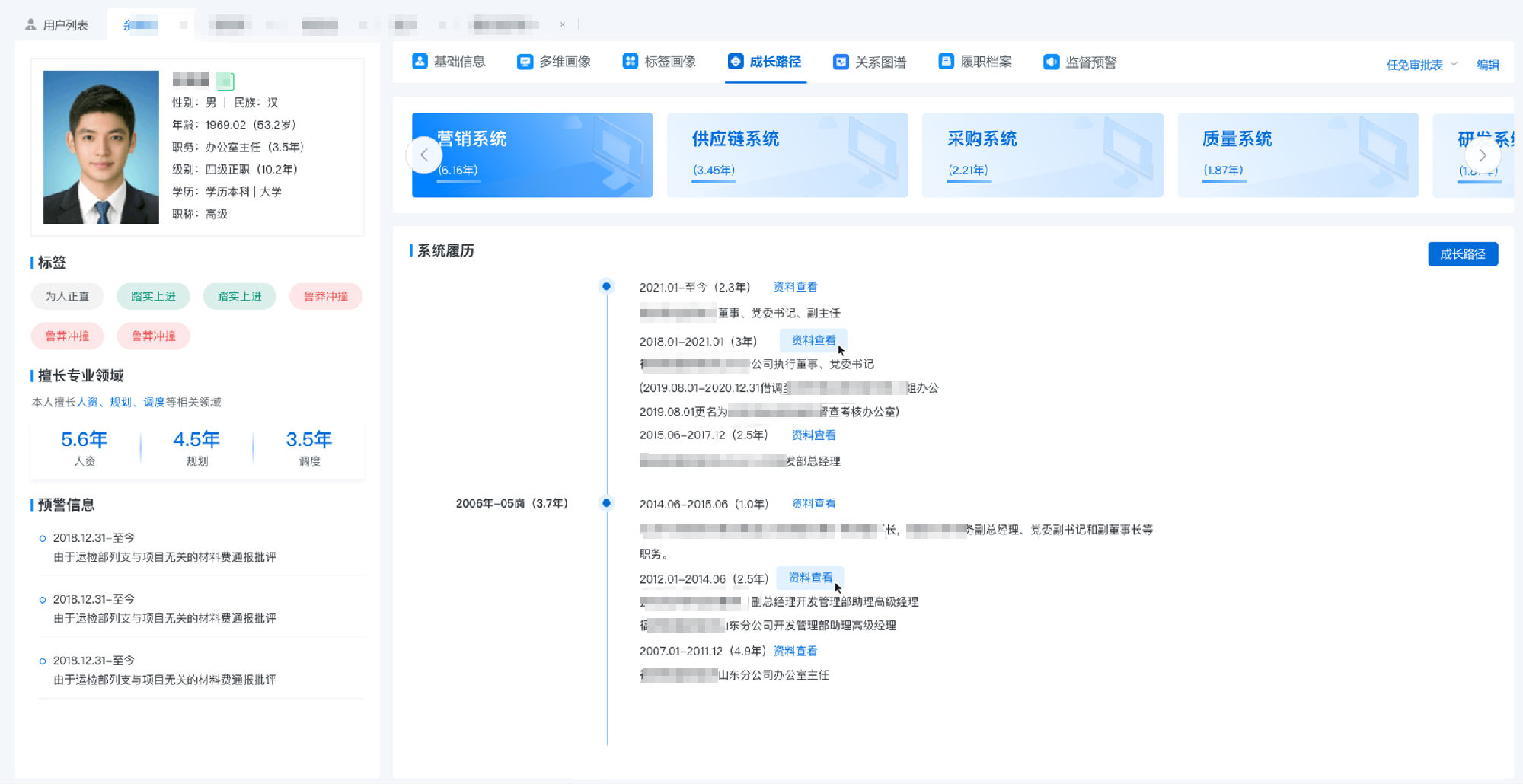Screen dimensions: 1523x784
Task: Click the 人资 link under 擅长专业领域
Action: (86, 402)
